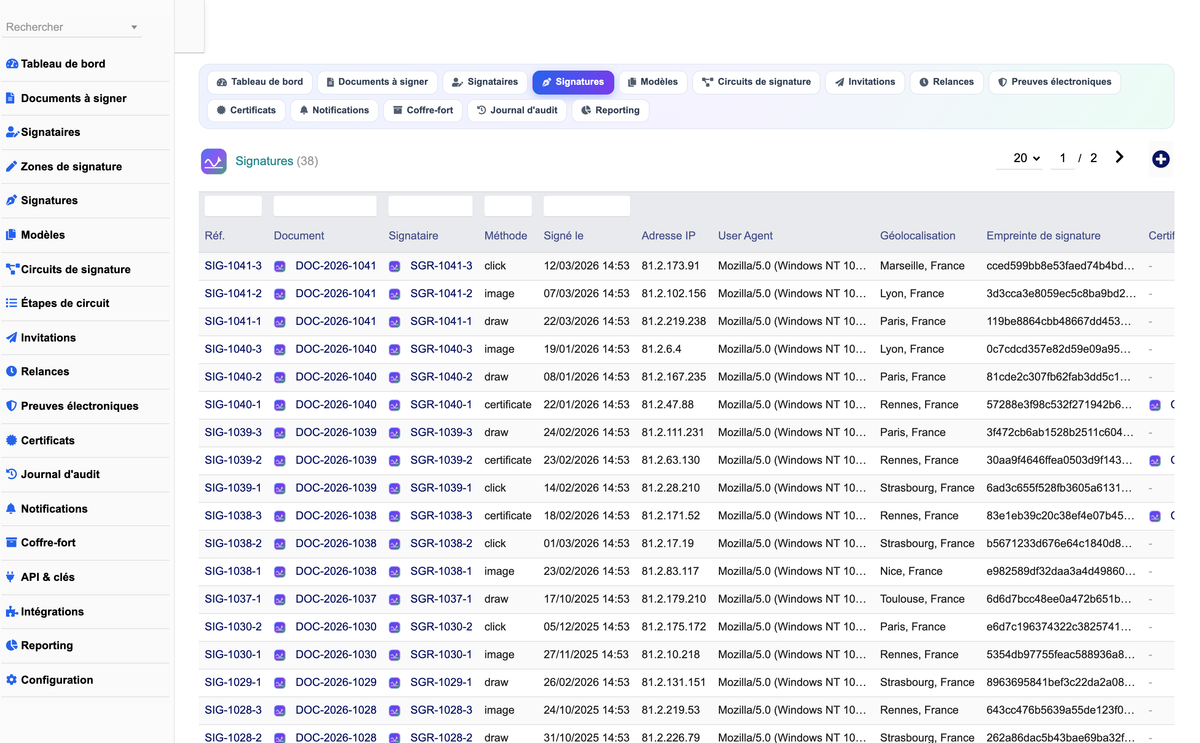
Task: Open the Notifications tab
Action: click(x=334, y=110)
